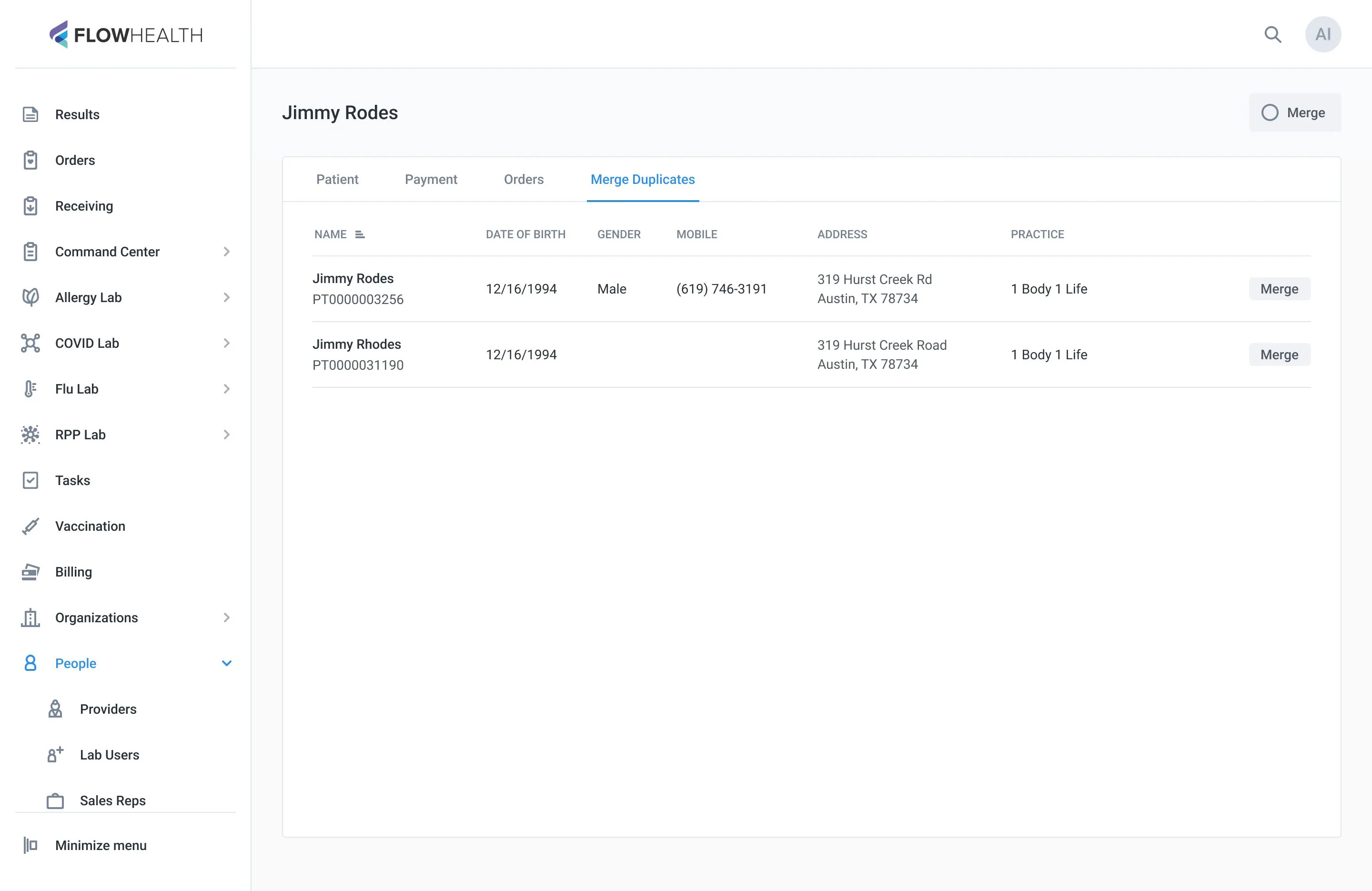
Task: Click the address 319 Hurst Creek Road
Action: coord(881,345)
